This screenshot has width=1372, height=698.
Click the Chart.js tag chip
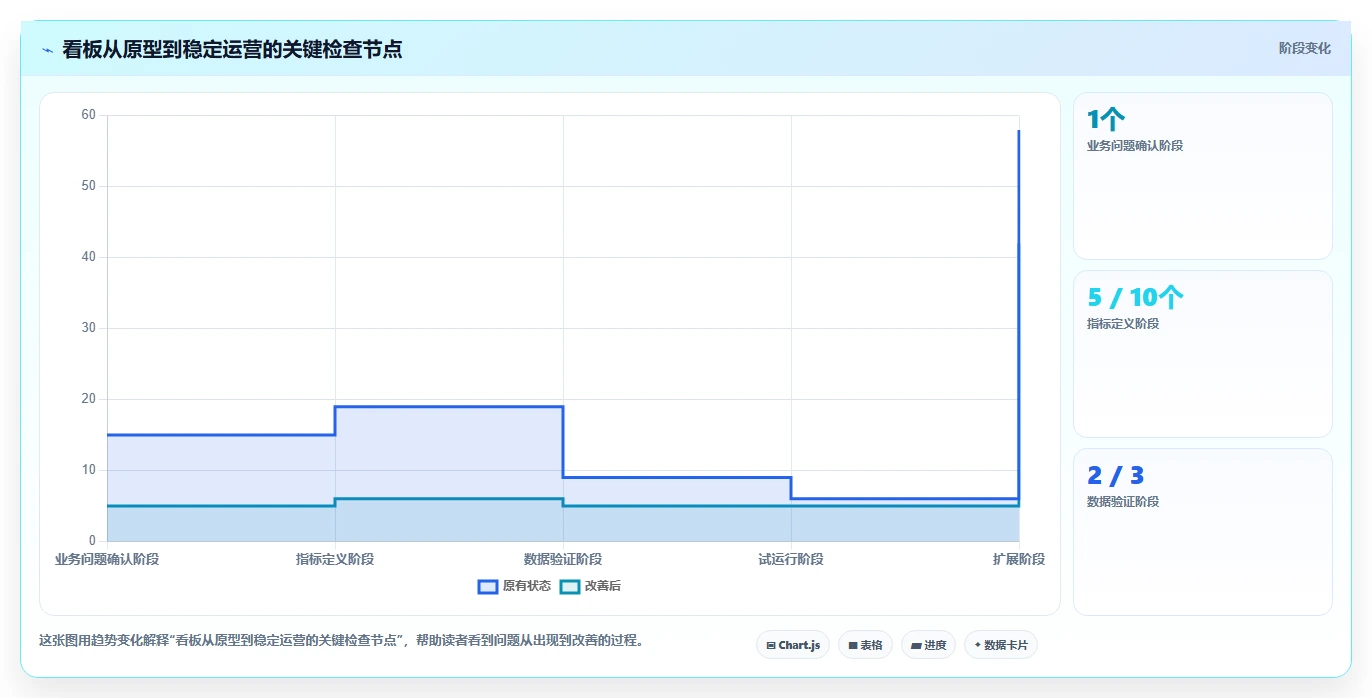[793, 645]
